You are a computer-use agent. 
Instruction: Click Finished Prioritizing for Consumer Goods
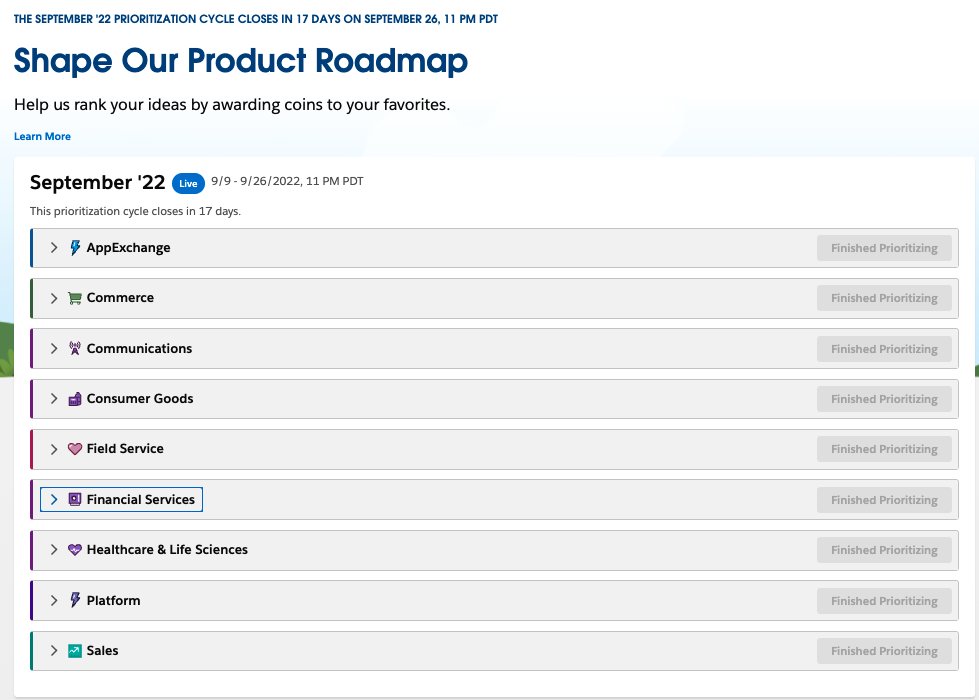tap(884, 399)
